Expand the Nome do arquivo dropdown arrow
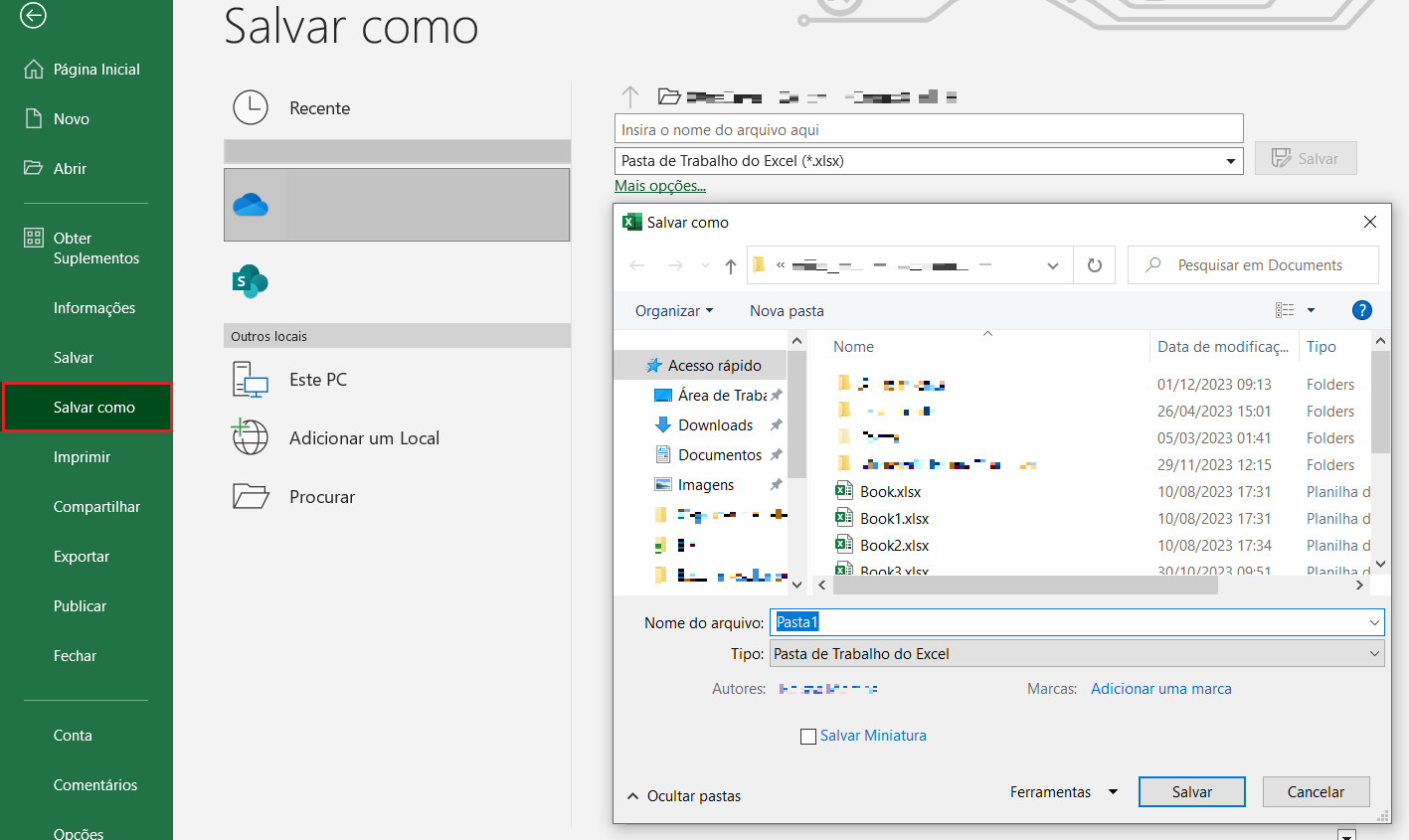The width and height of the screenshot is (1409, 840). pyautogui.click(x=1374, y=622)
